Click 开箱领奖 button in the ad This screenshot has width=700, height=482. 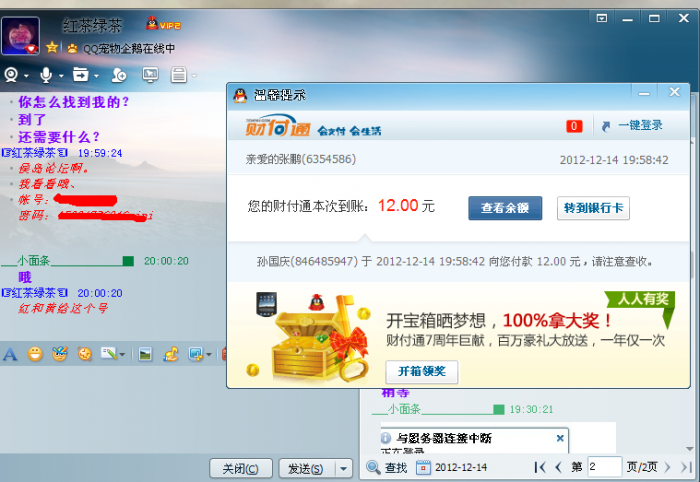pos(422,372)
